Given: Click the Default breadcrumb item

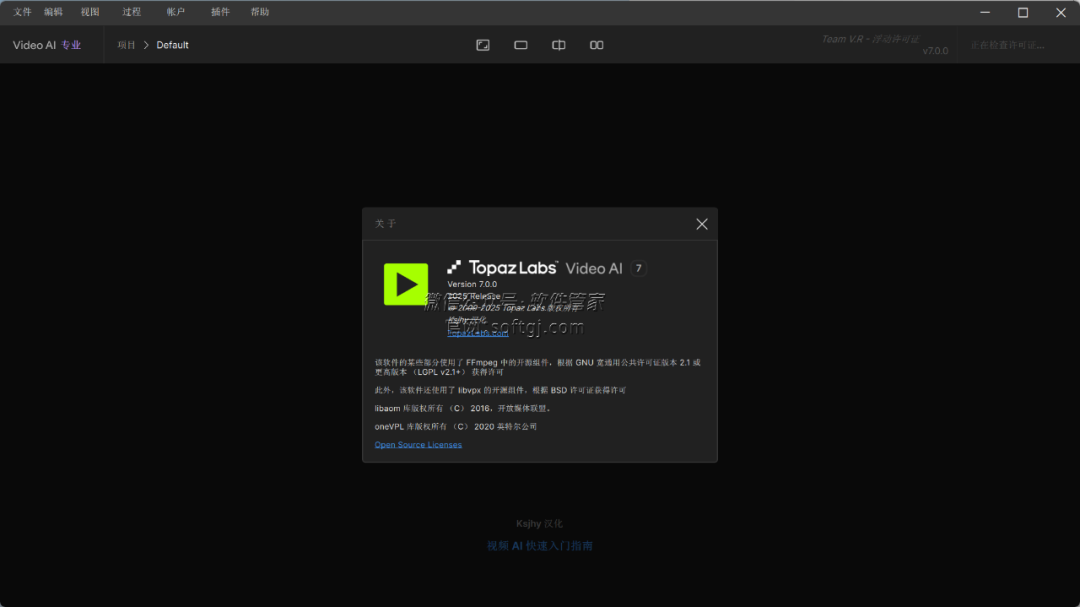Looking at the screenshot, I should click(x=172, y=45).
